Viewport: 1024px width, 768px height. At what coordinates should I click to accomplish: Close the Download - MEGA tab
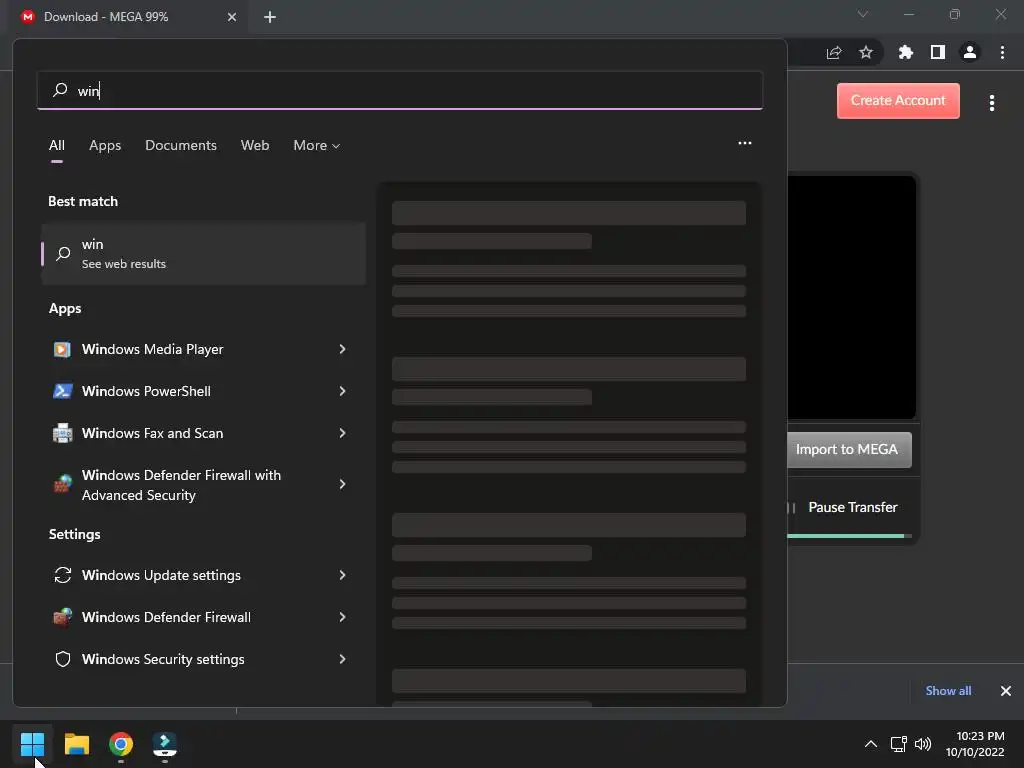(x=232, y=17)
